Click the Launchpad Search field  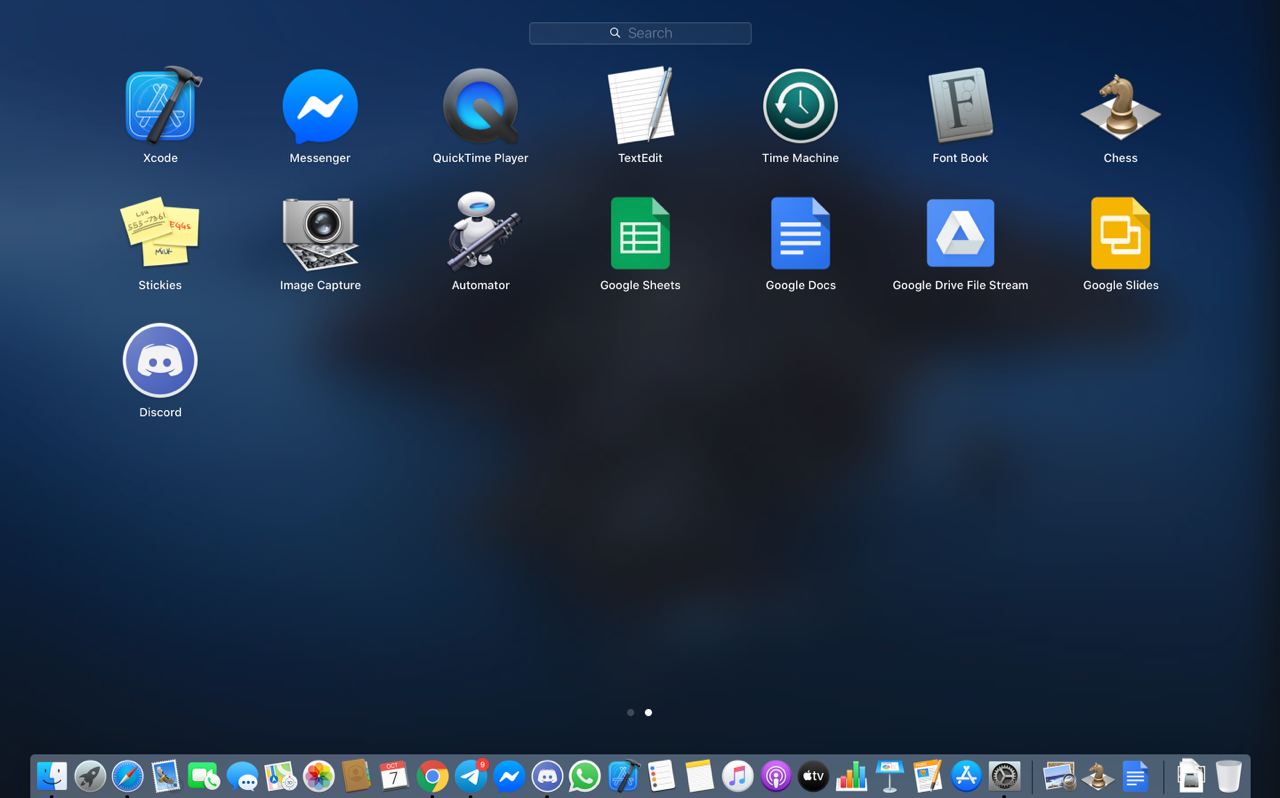pyautogui.click(x=640, y=33)
